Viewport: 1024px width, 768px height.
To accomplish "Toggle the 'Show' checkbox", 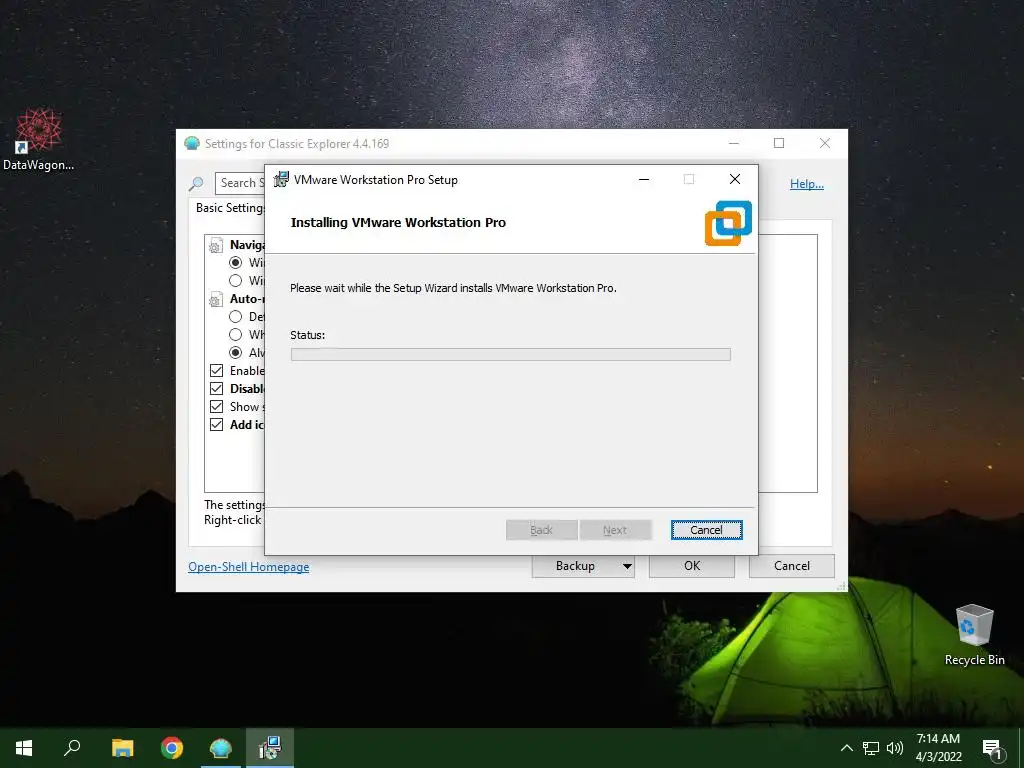I will (217, 406).
